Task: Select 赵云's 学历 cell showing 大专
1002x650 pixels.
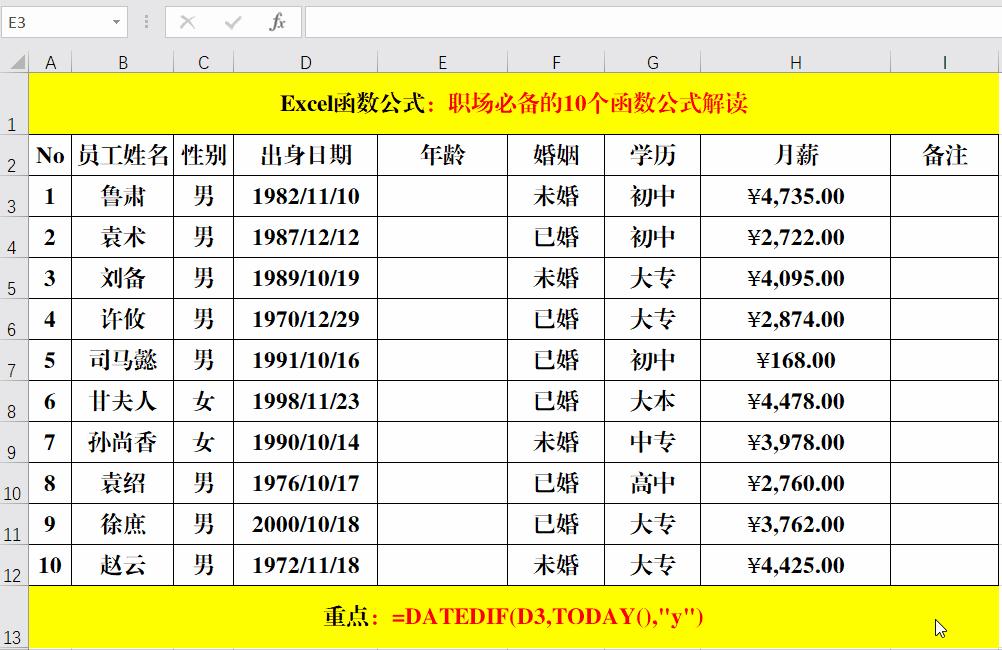Action: [x=652, y=565]
